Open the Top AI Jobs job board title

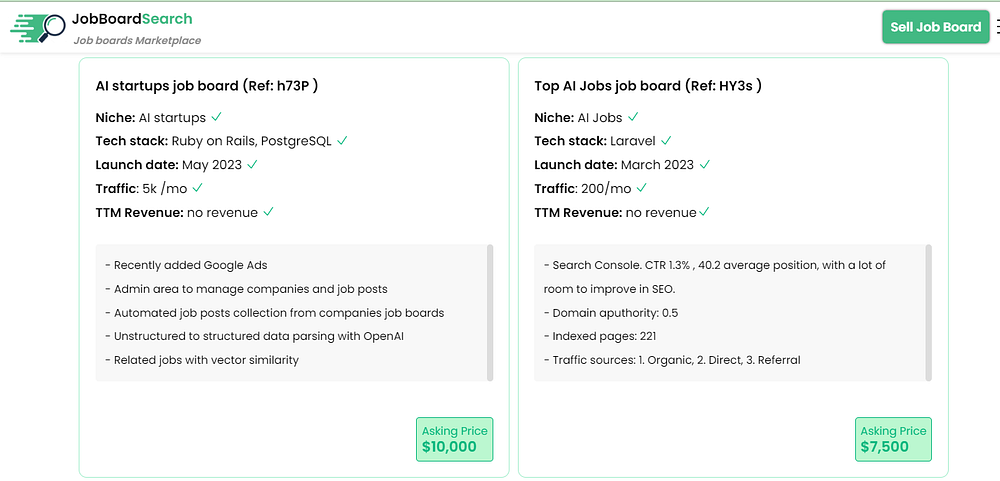(x=648, y=86)
